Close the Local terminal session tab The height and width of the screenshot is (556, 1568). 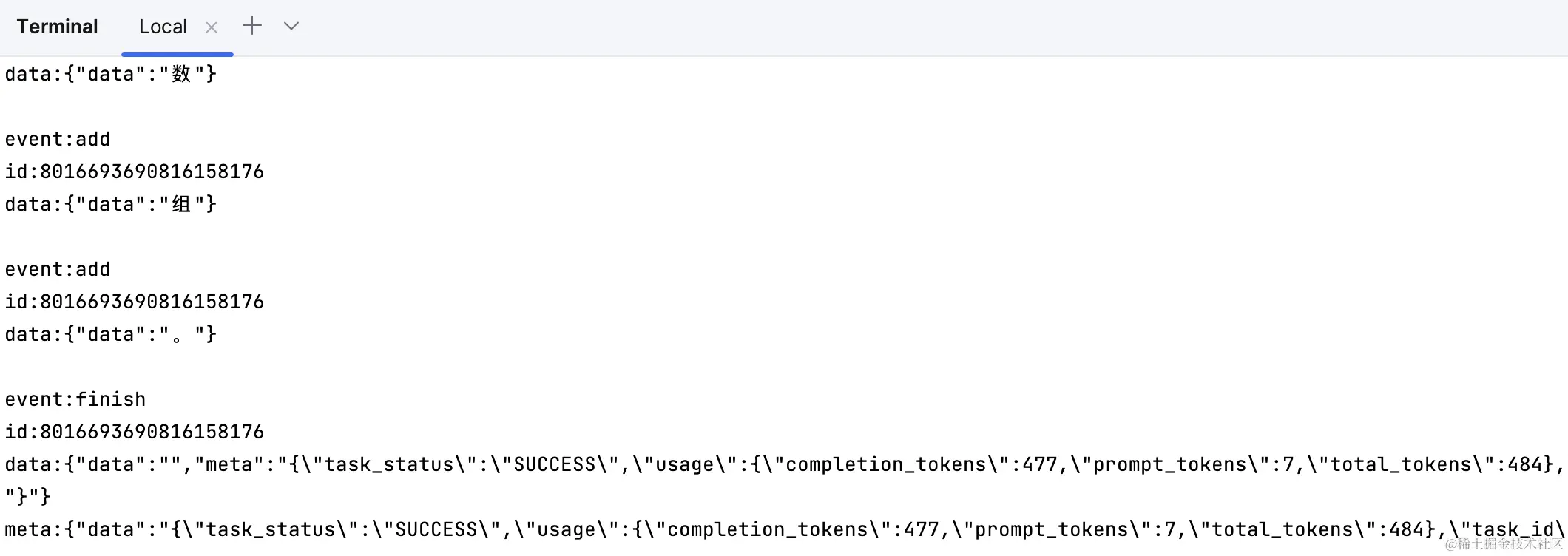point(212,27)
